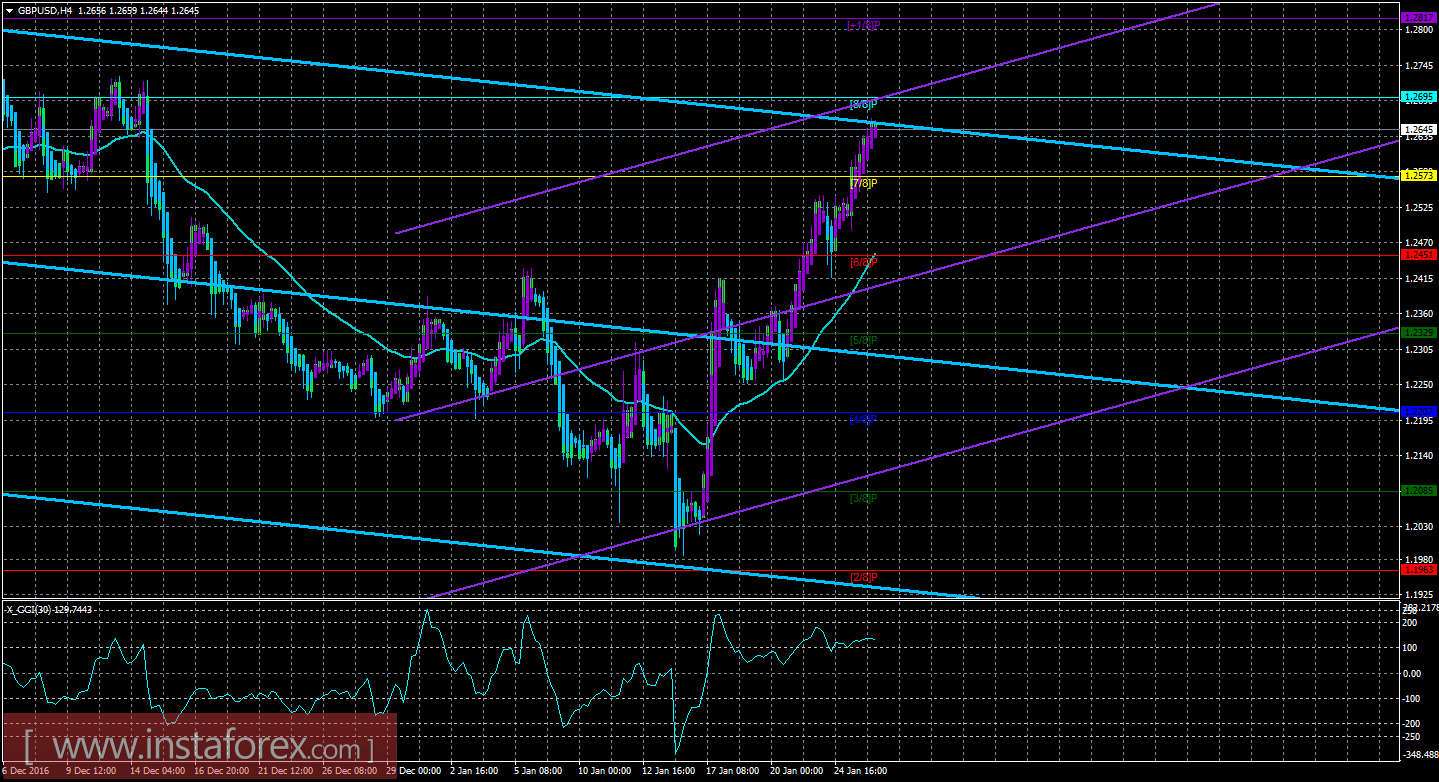Select the [5/8]P Murrey level label
Viewport: 1439px width, 782px height.
tap(864, 341)
